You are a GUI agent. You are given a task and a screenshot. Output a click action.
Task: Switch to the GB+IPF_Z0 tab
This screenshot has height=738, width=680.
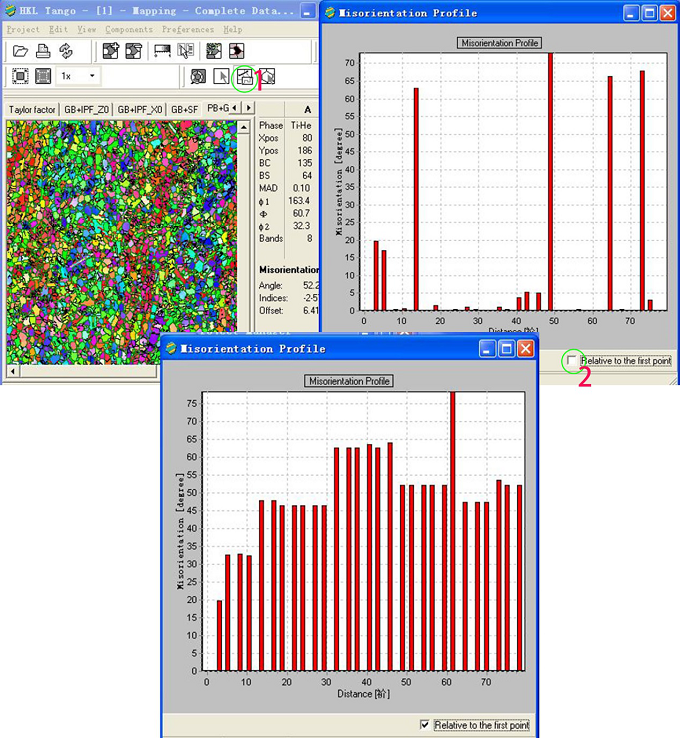(86, 108)
